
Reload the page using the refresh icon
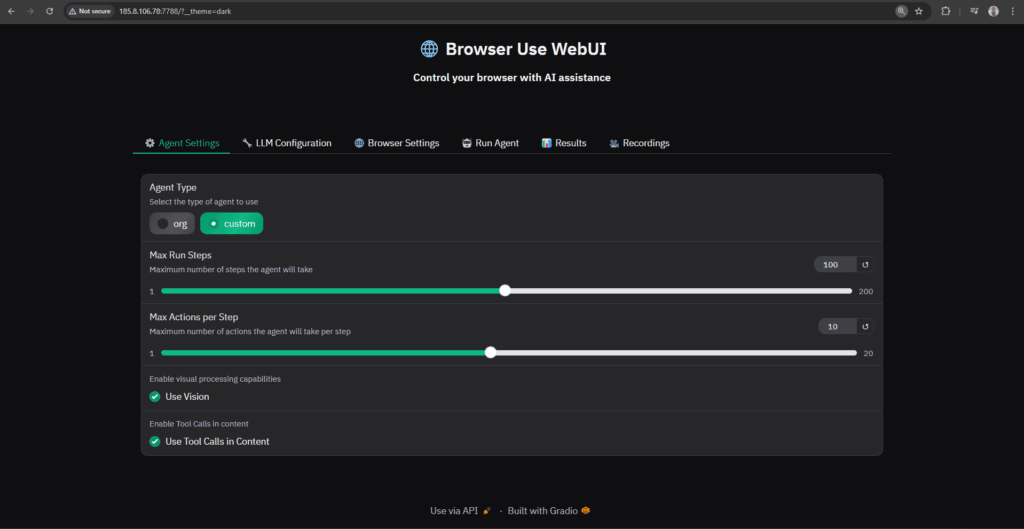tap(49, 11)
